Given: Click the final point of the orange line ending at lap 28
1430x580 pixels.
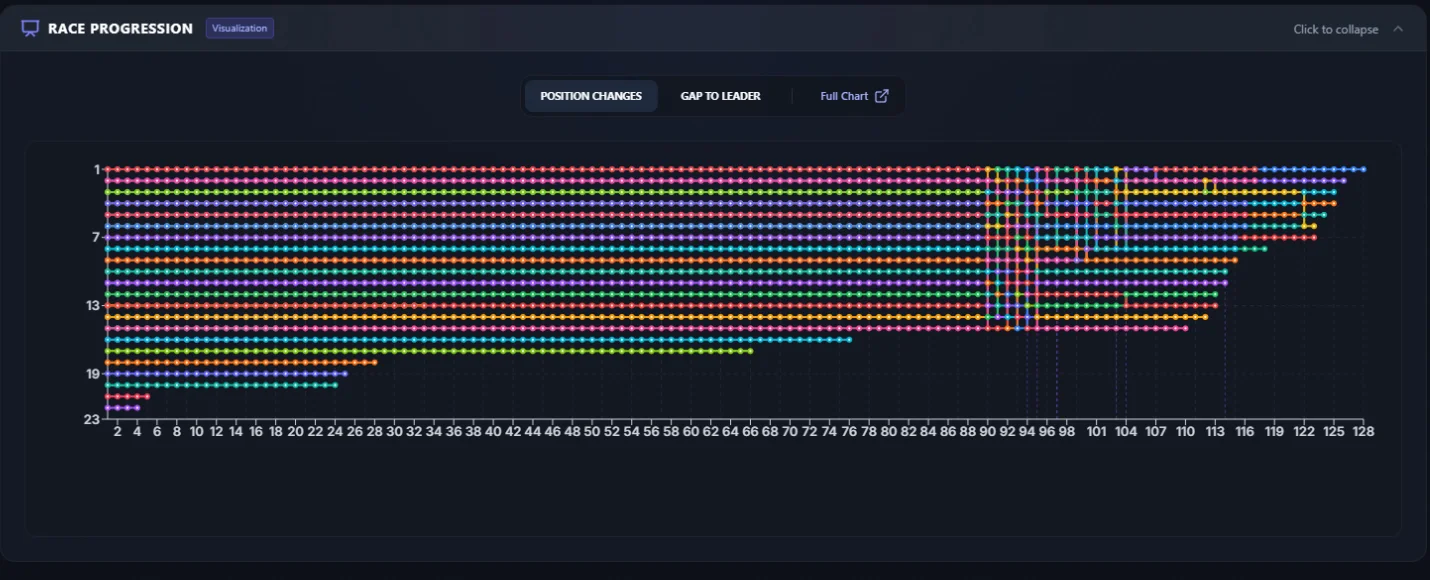Looking at the screenshot, I should point(374,362).
